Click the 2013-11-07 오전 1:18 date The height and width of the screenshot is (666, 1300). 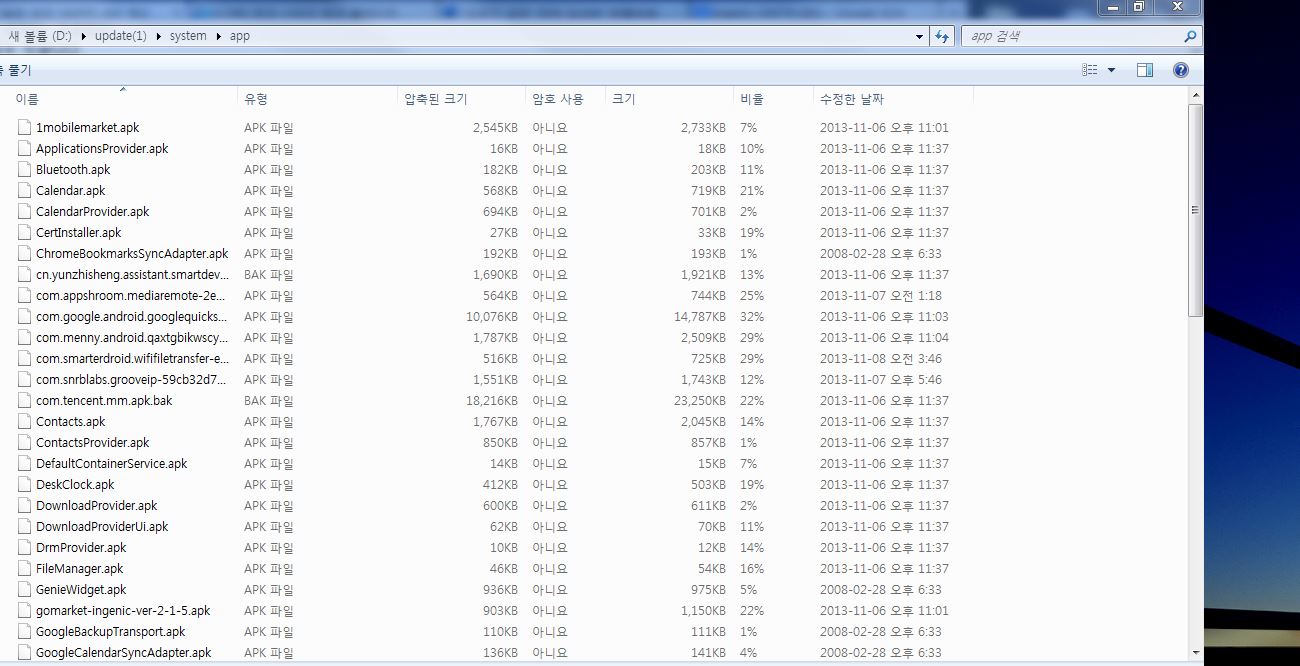pyautogui.click(x=881, y=296)
